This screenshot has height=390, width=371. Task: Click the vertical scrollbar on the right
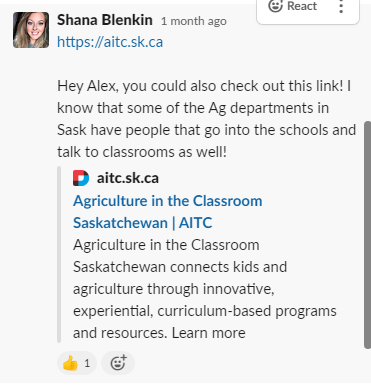click(367, 235)
